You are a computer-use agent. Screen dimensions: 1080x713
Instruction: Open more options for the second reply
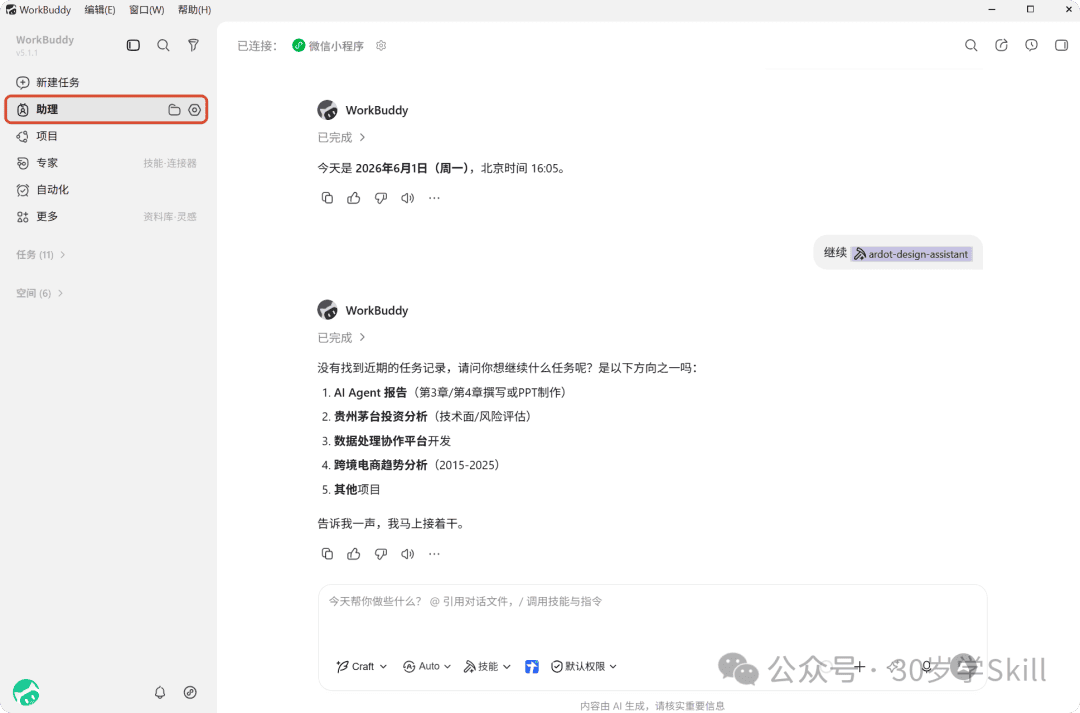(x=434, y=554)
